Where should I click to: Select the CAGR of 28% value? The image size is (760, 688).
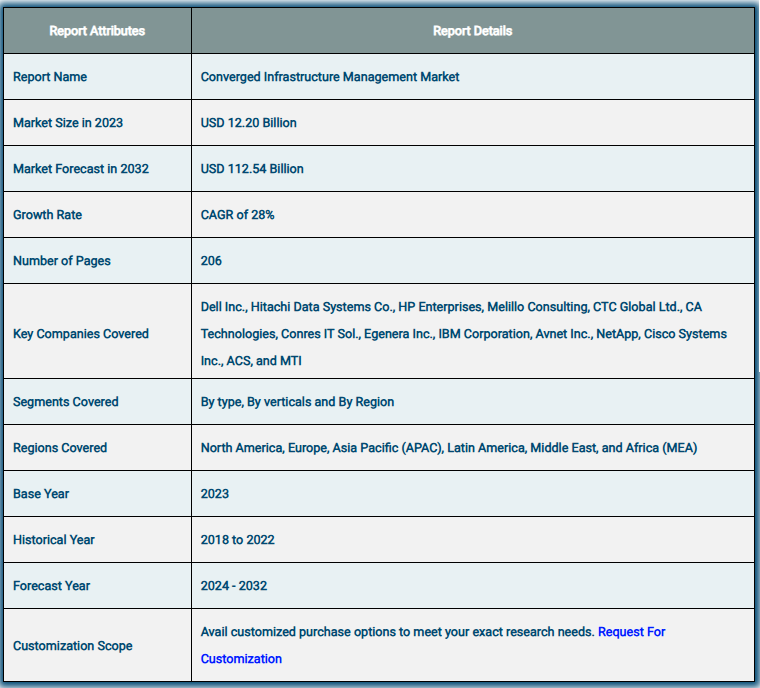pyautogui.click(x=238, y=215)
